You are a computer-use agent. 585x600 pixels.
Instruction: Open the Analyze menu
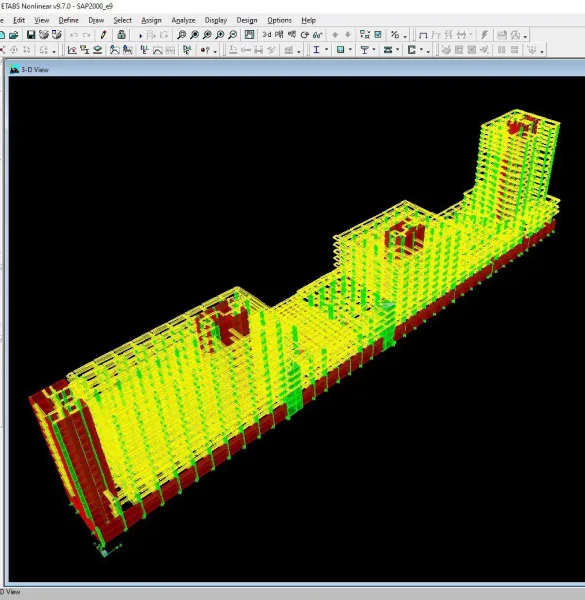(x=183, y=20)
